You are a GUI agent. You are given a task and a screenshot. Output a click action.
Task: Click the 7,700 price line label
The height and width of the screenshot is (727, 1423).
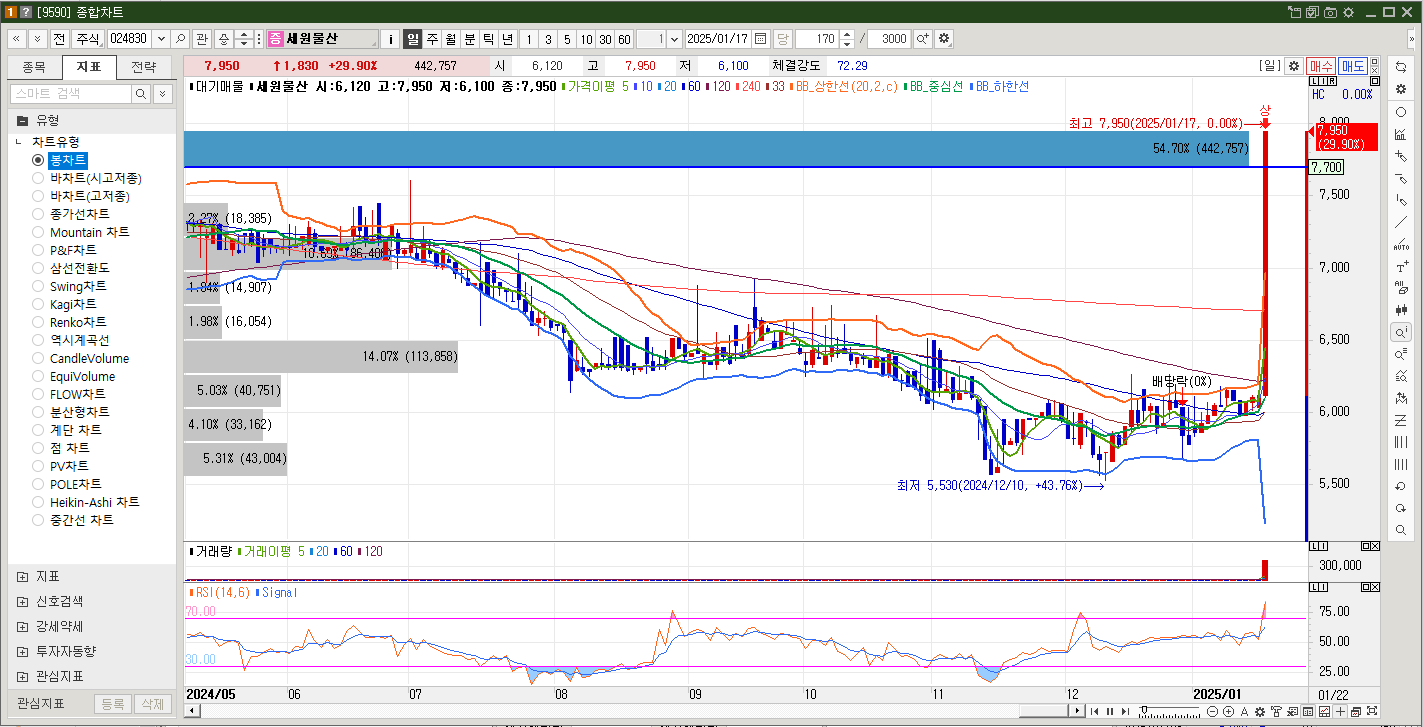1325,167
